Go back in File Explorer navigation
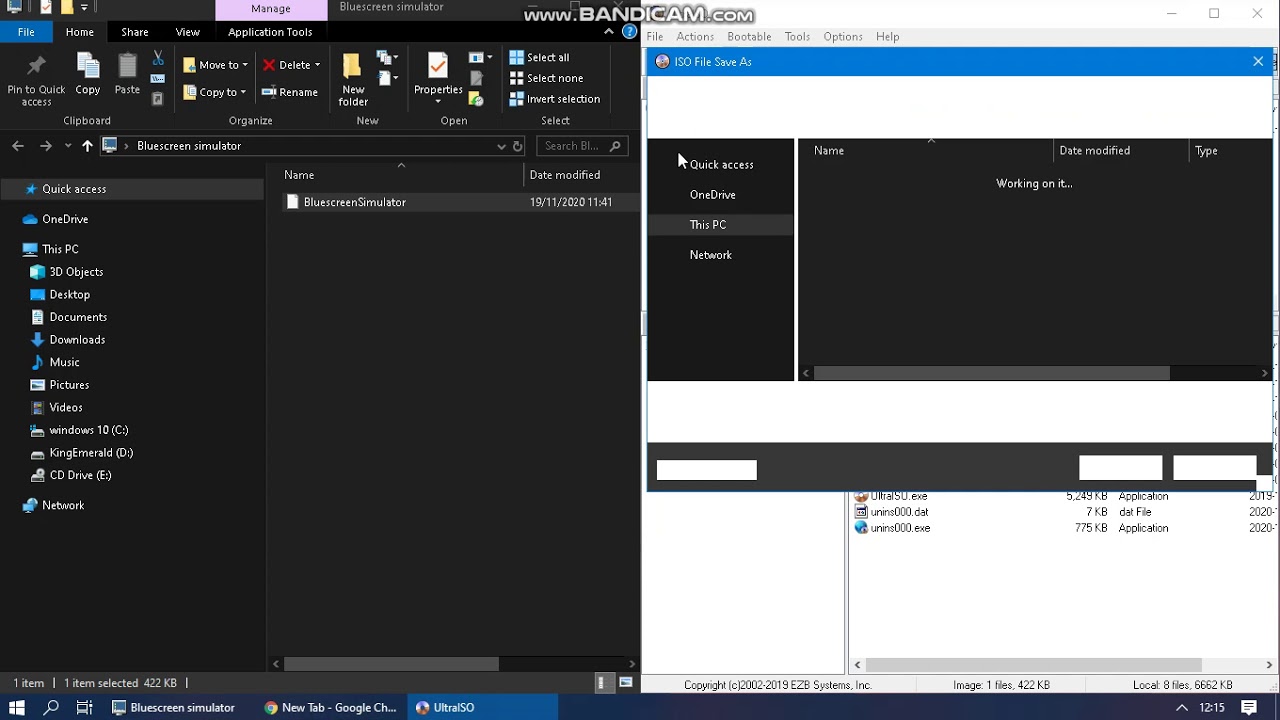This screenshot has height=720, width=1280. (18, 146)
